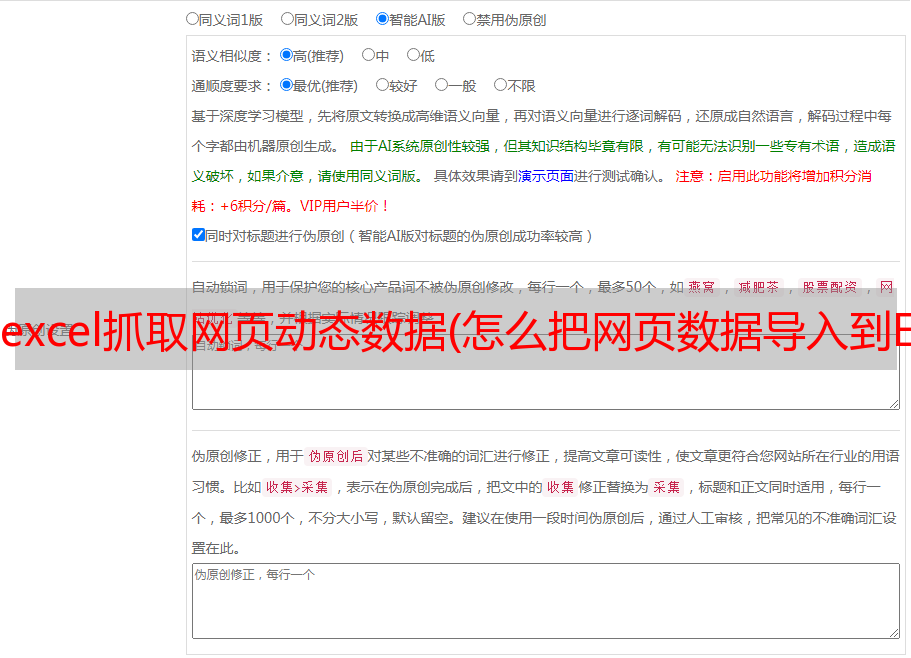
Task: Set 通顺度要求 to 较好
Action: click(x=382, y=85)
